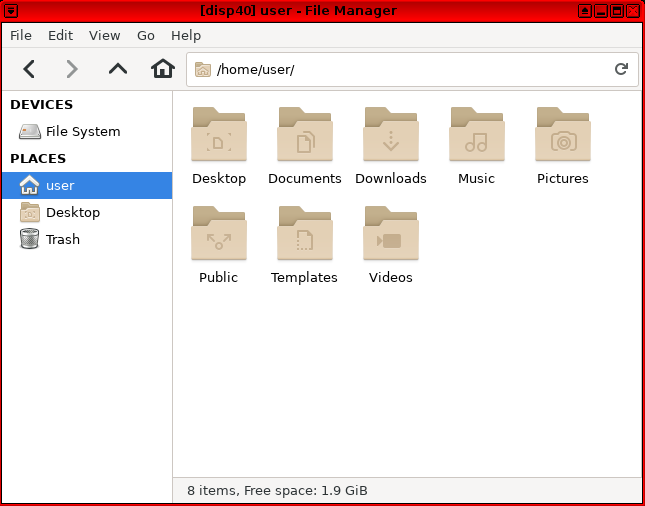Click the Home folder toolbar icon
This screenshot has height=506, width=645.
pyautogui.click(x=162, y=69)
